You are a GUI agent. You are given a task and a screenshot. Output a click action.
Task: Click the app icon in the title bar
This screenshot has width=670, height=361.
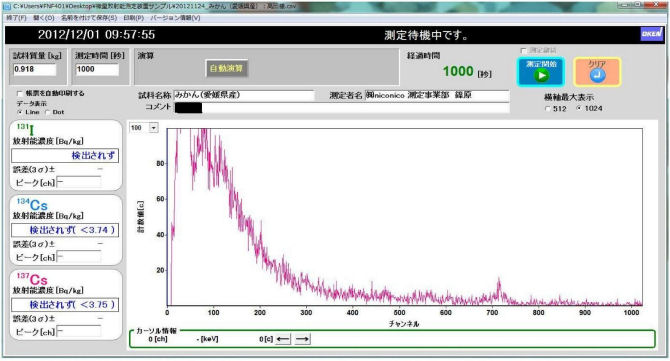pos(7,6)
